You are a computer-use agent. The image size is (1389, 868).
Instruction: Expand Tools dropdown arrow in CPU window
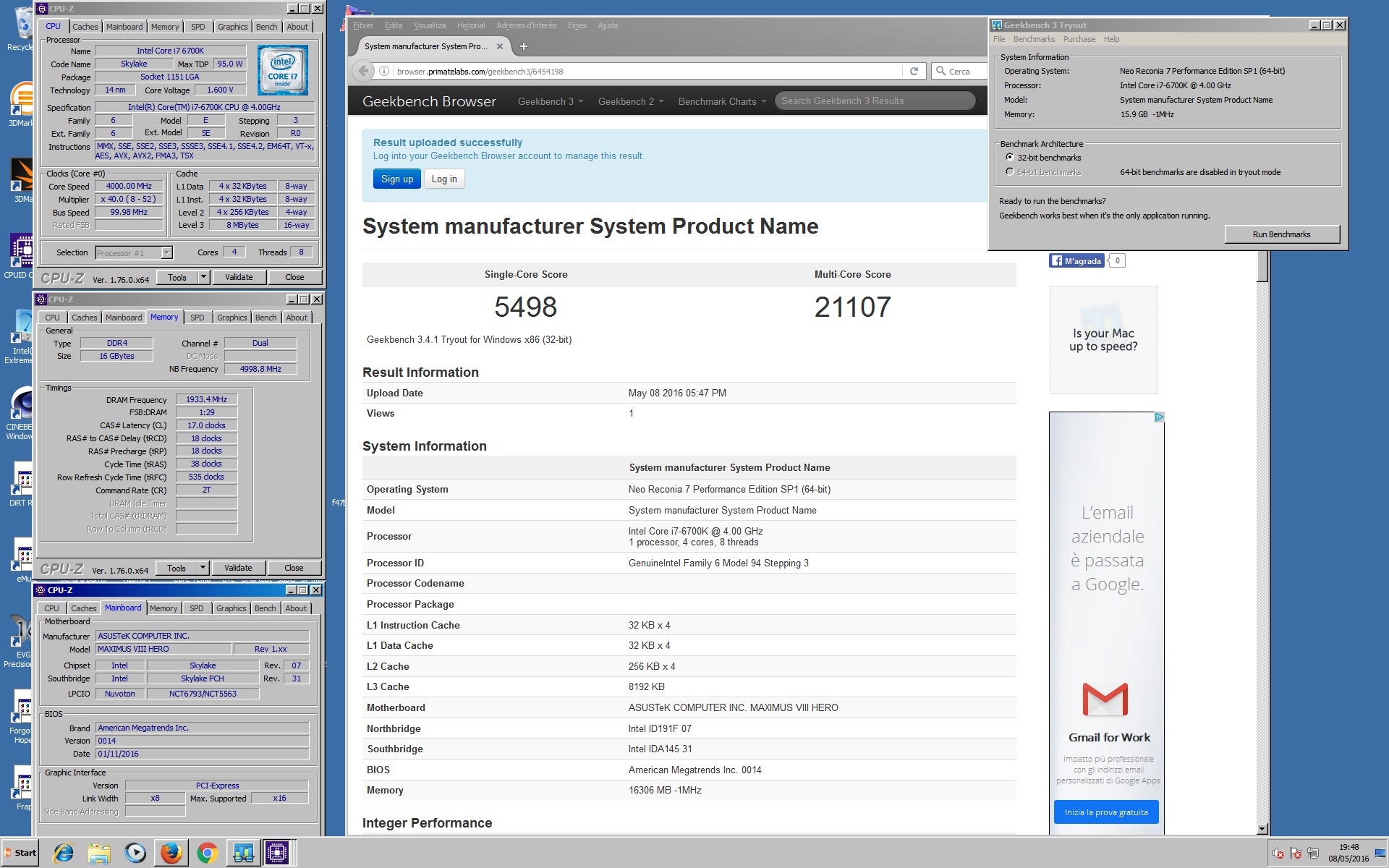(x=203, y=277)
